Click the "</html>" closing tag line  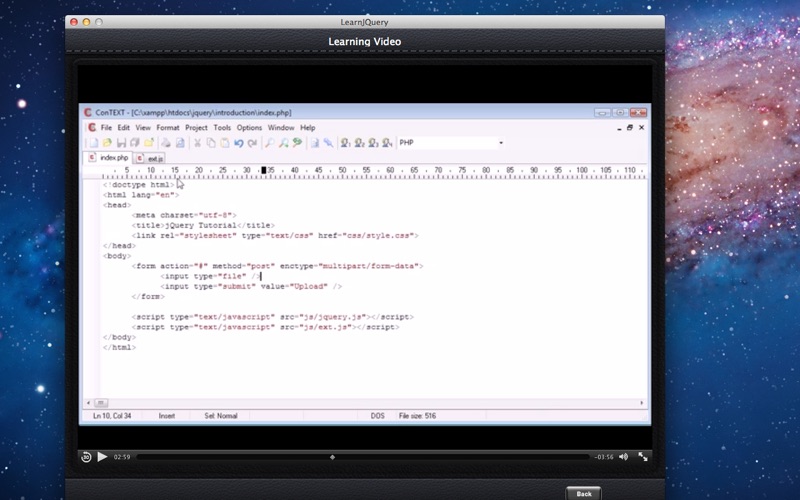119,347
